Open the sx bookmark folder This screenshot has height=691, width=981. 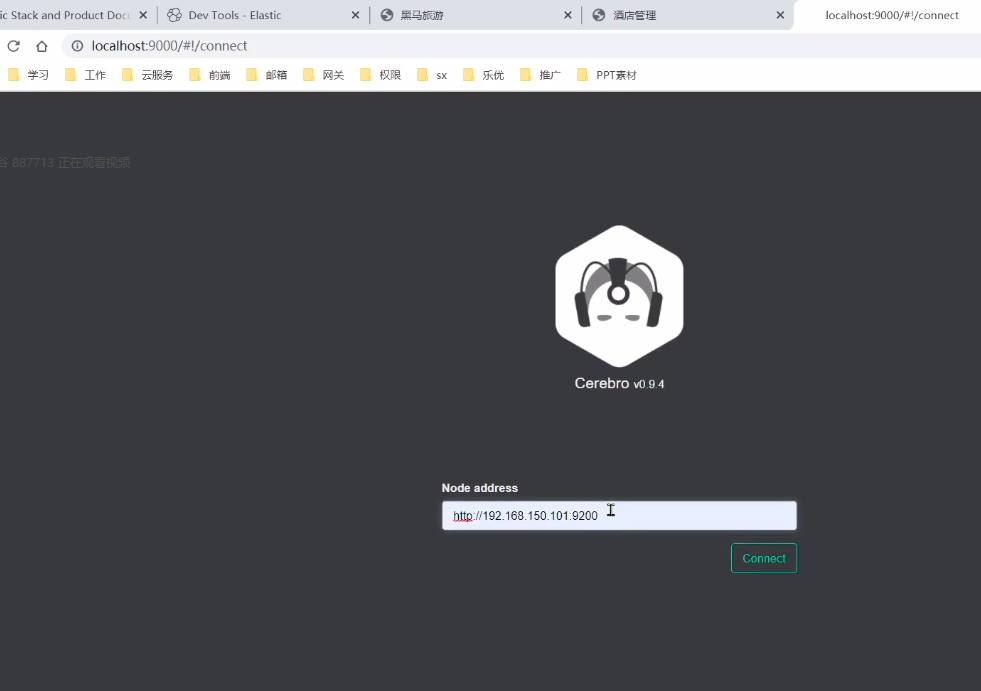click(x=432, y=75)
